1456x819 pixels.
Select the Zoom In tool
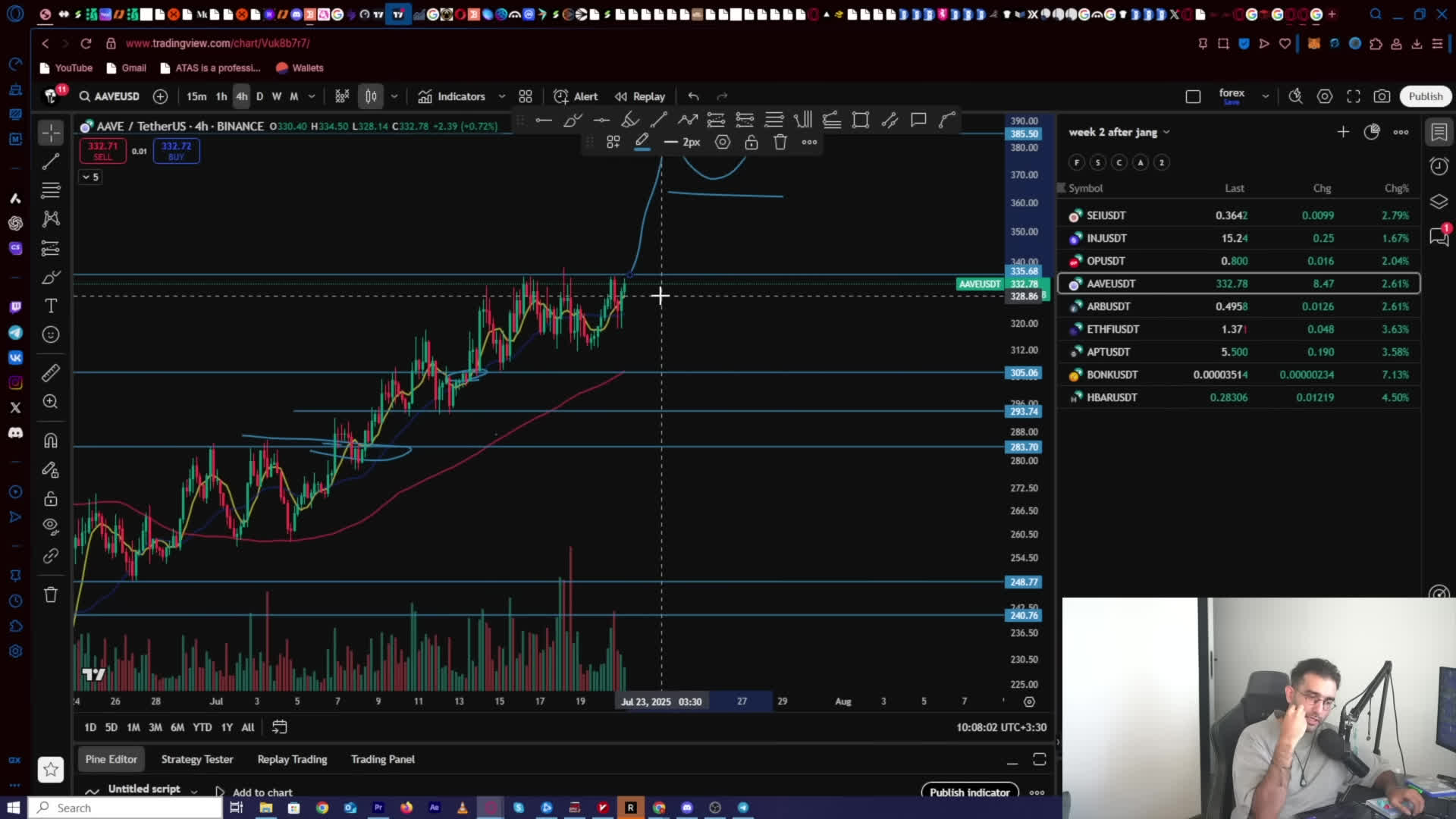[x=51, y=402]
